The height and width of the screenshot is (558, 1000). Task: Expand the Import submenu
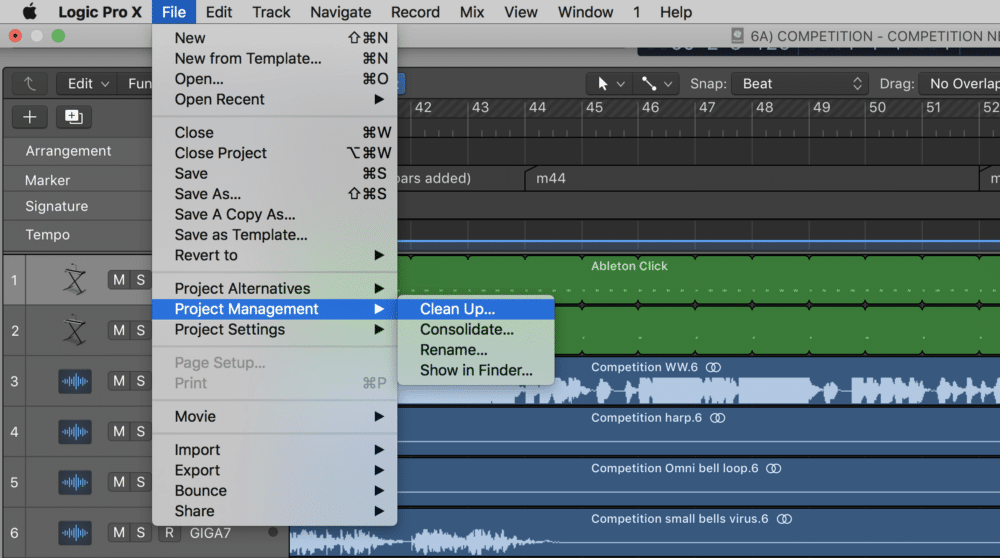click(x=274, y=450)
